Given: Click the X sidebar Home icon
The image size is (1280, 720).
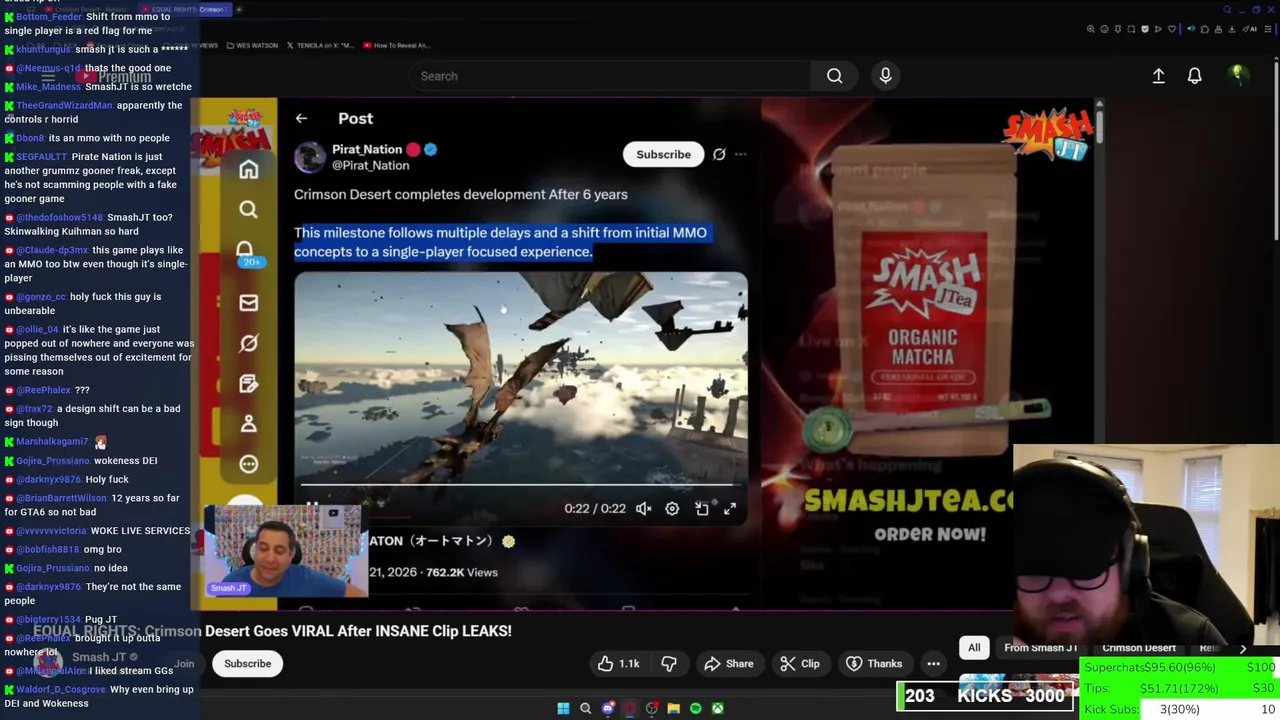Looking at the screenshot, I should [248, 169].
